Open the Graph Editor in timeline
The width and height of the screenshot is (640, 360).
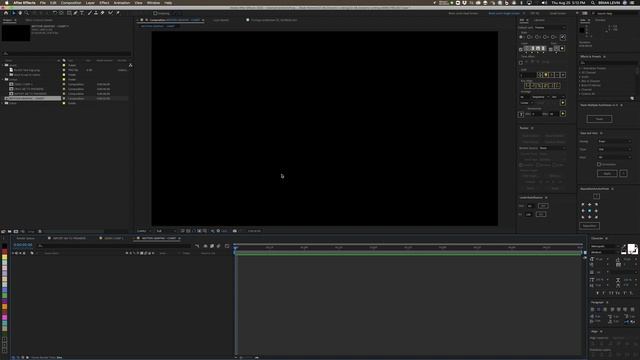tap(227, 246)
